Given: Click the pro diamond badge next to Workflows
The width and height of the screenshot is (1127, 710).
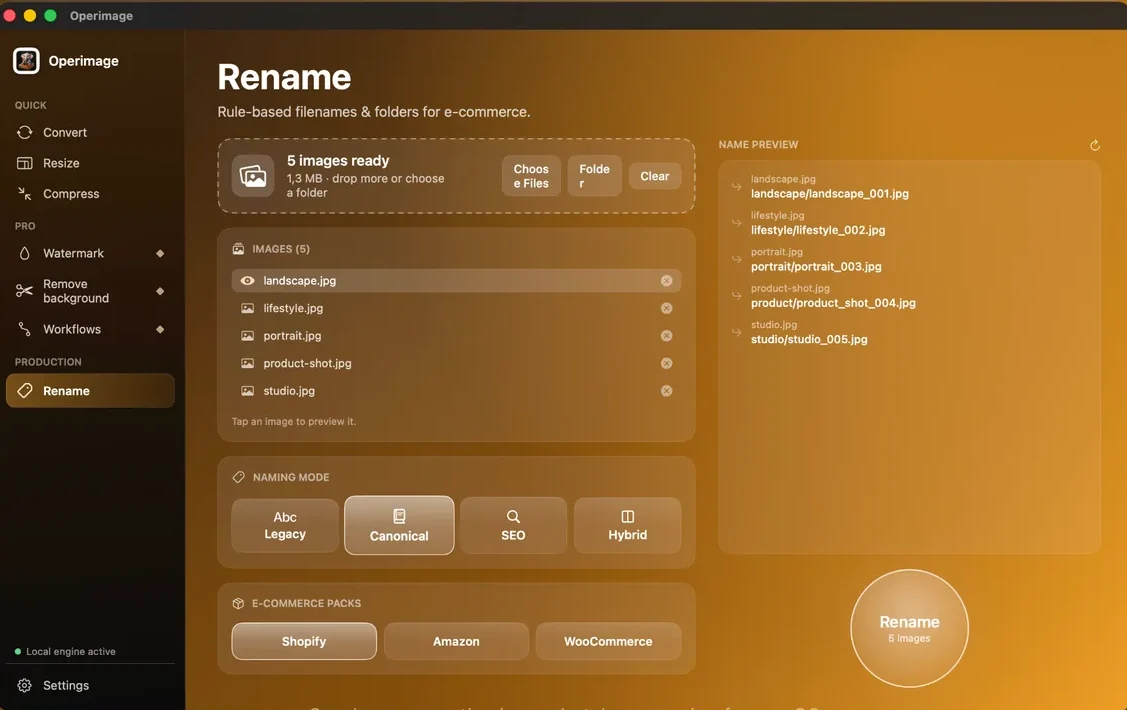Looking at the screenshot, I should coord(160,329).
